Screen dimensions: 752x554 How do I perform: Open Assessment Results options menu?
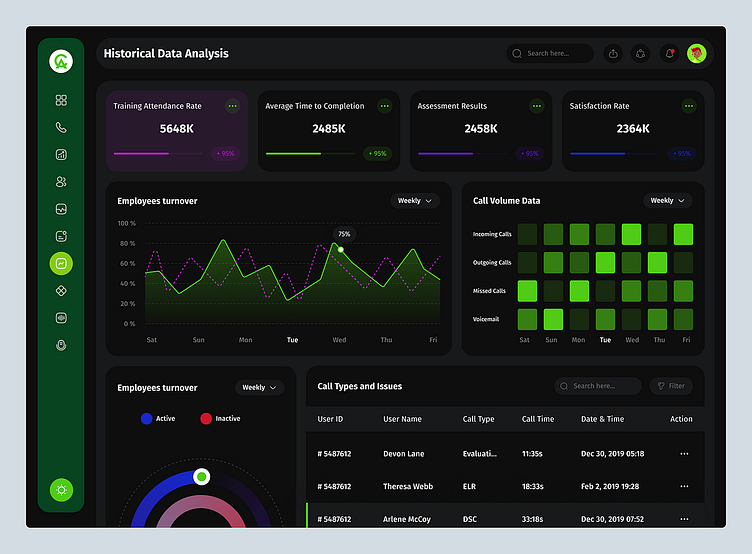[537, 106]
